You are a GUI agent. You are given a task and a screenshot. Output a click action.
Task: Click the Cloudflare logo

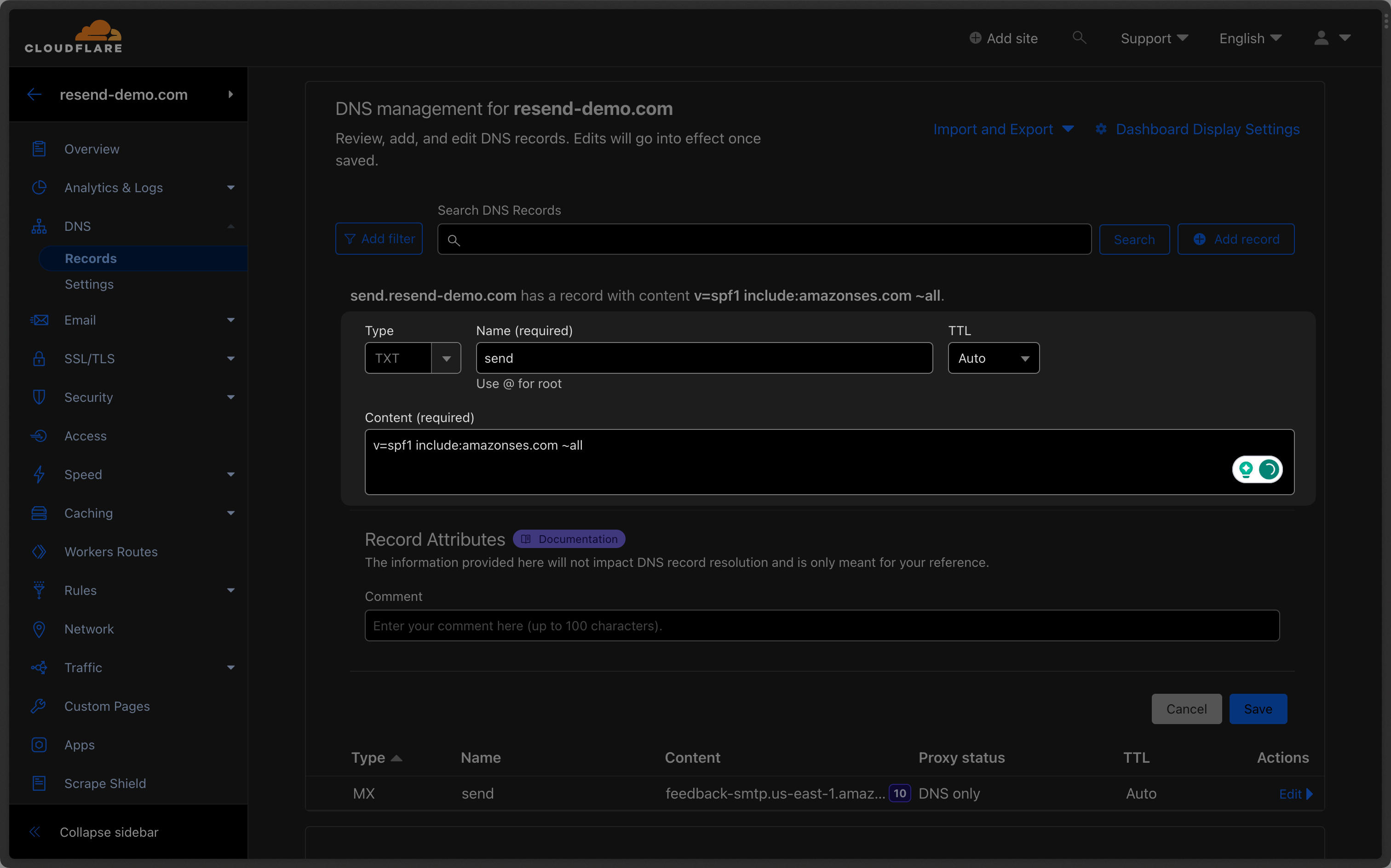point(73,37)
